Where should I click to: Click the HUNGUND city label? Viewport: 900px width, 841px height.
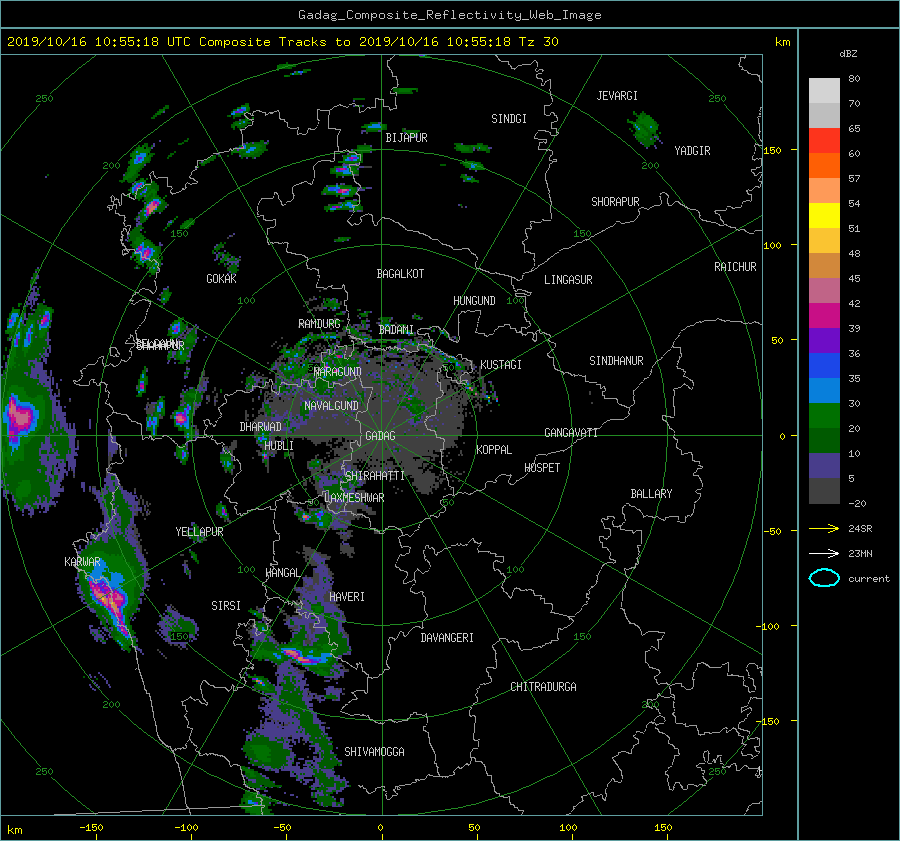click(x=474, y=301)
